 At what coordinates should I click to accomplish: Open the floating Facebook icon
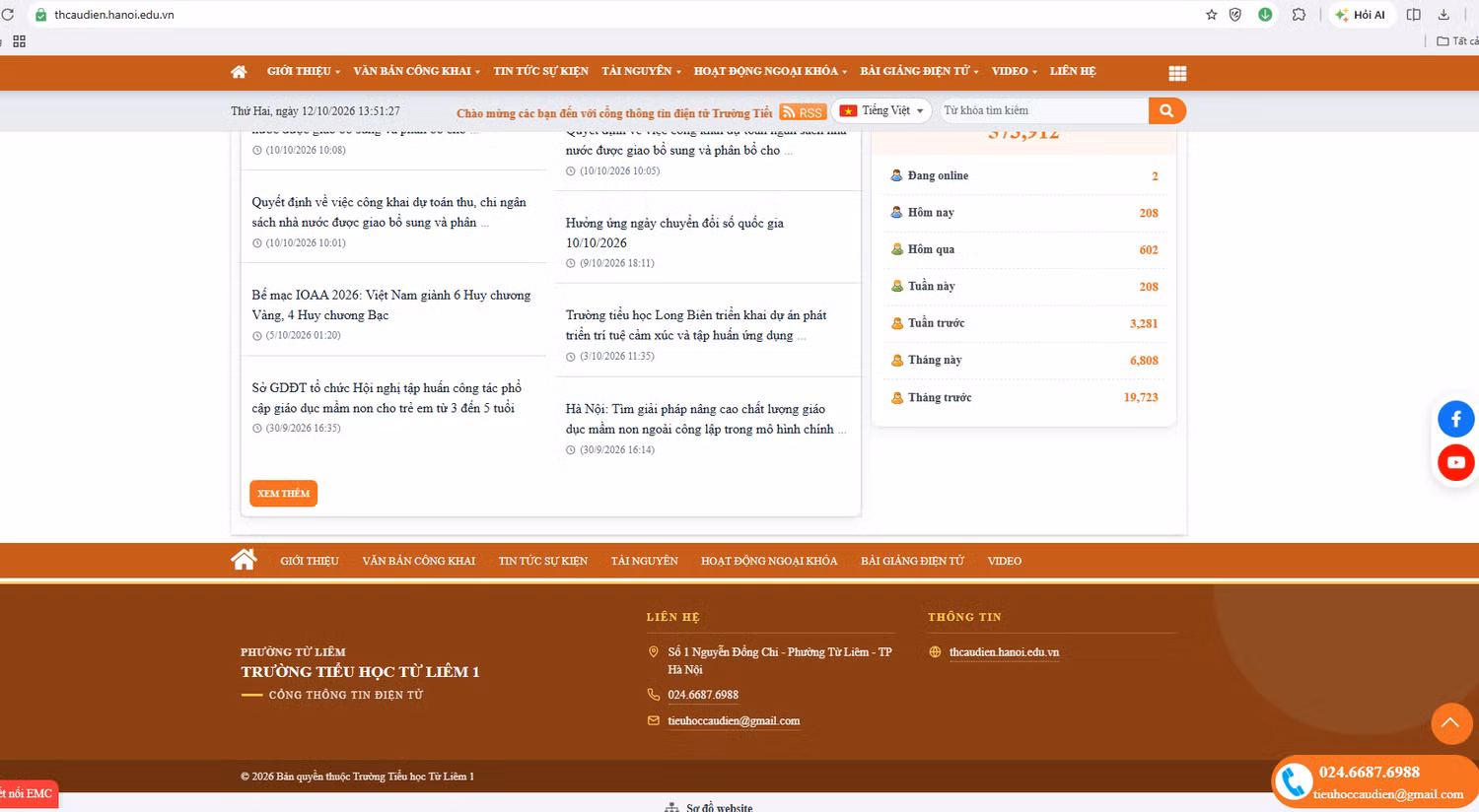[x=1456, y=419]
